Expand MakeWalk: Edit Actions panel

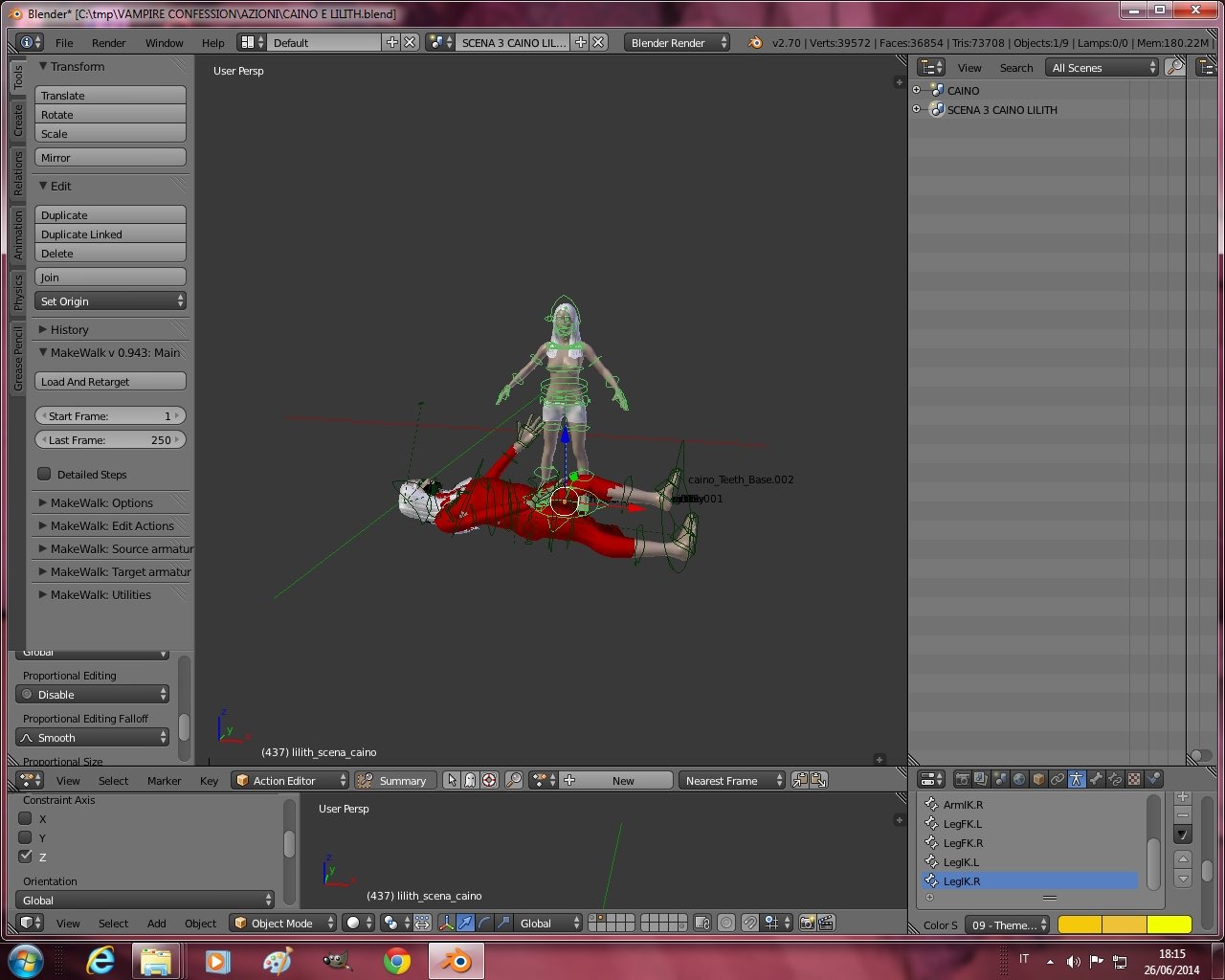click(x=43, y=525)
